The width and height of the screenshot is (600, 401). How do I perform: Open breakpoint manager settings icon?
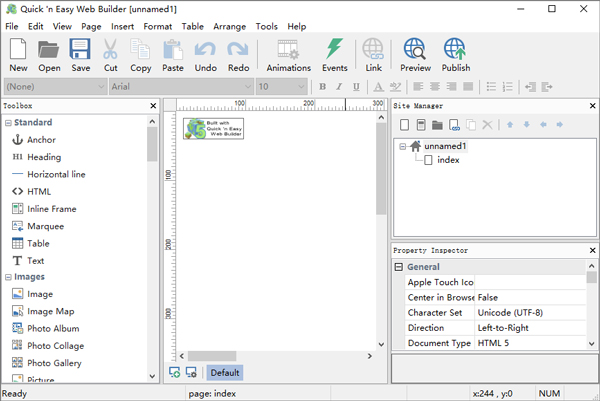[191, 372]
